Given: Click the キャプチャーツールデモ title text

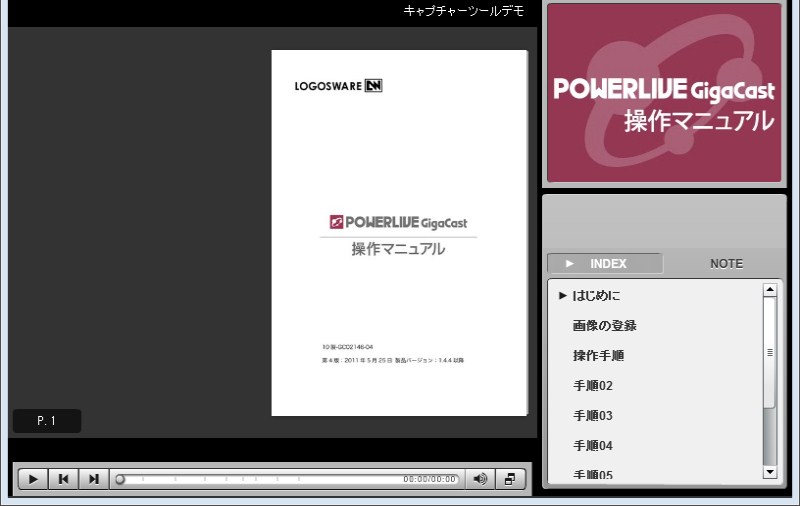Looking at the screenshot, I should click(x=464, y=11).
